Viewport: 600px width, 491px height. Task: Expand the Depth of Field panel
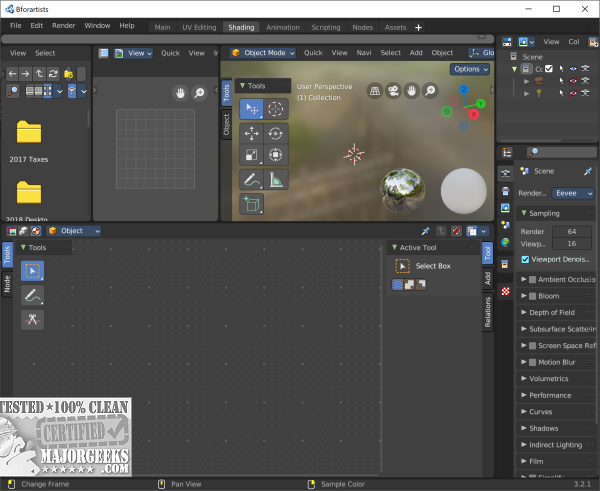pos(550,313)
